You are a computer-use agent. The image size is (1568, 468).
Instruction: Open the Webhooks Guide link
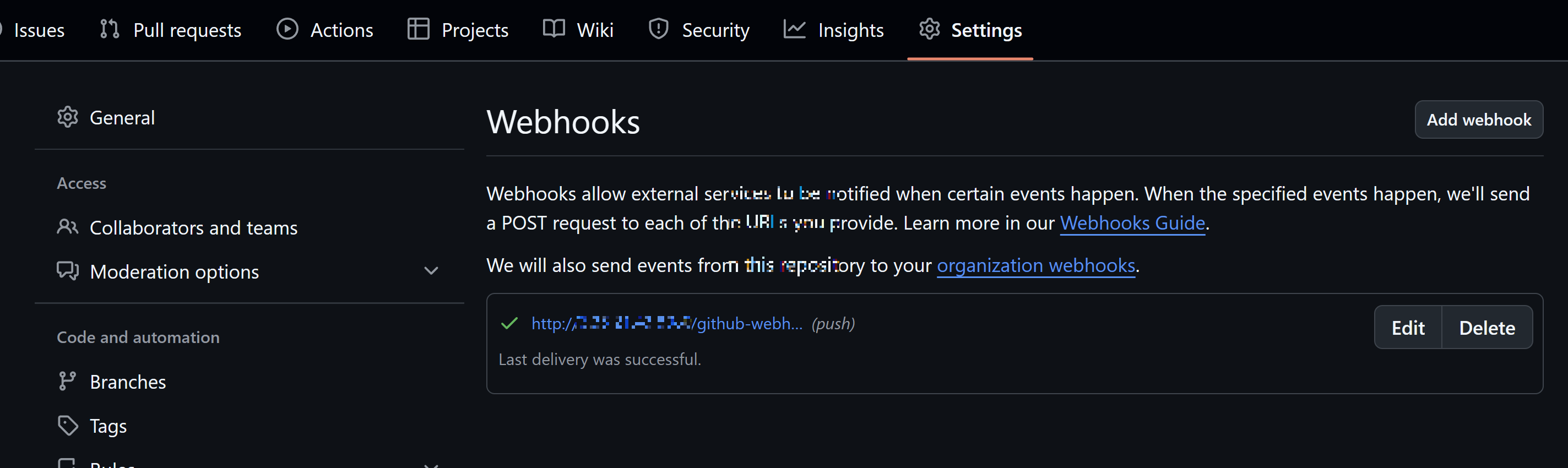pos(1132,224)
